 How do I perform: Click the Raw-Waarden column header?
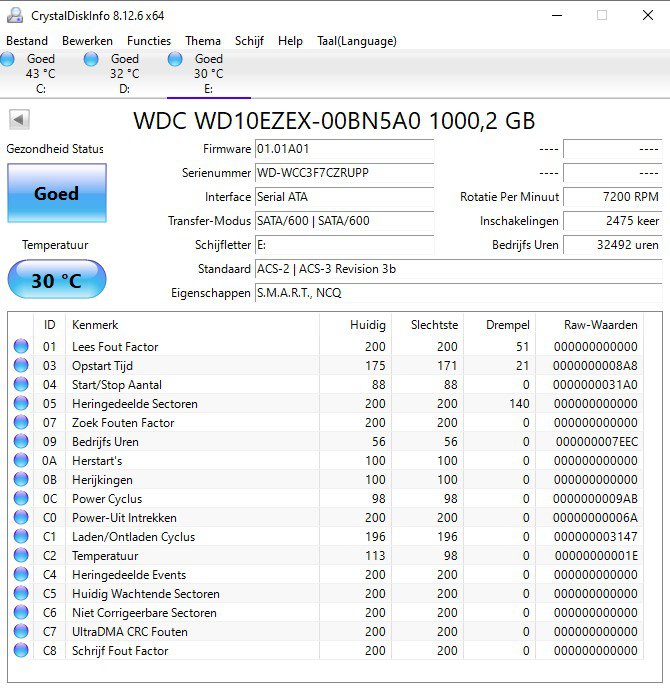pos(589,325)
